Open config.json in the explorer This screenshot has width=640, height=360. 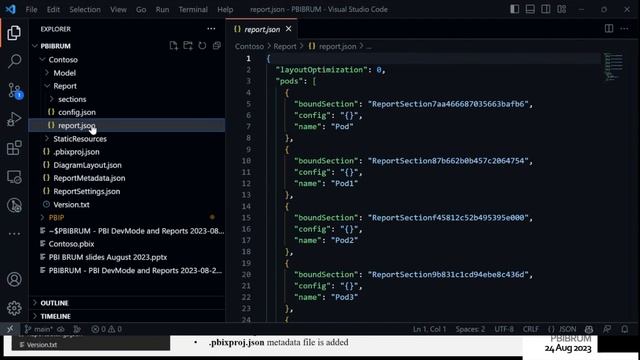coord(77,112)
